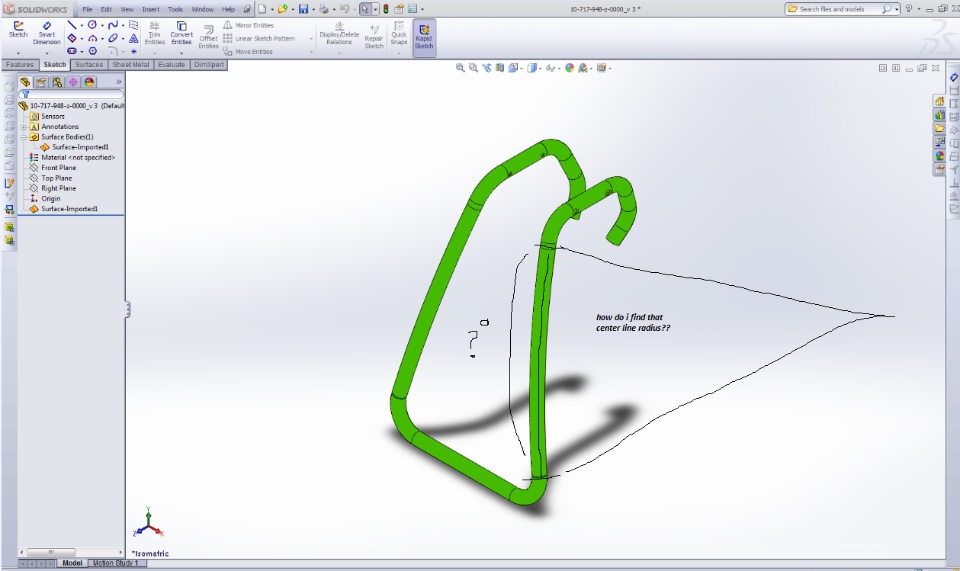Open the Insert menu
The image size is (960, 571).
[151, 9]
